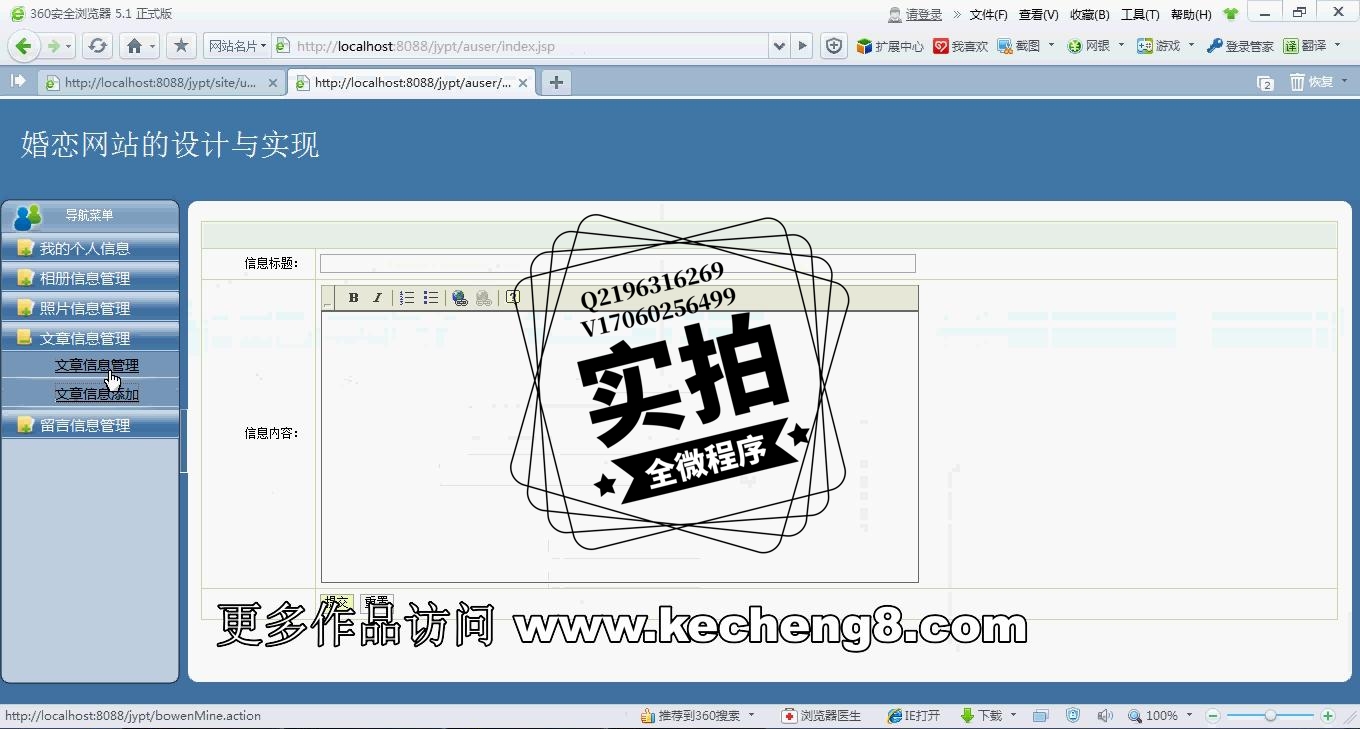
Task: Switch to the jypt/site tab
Action: coord(160,83)
